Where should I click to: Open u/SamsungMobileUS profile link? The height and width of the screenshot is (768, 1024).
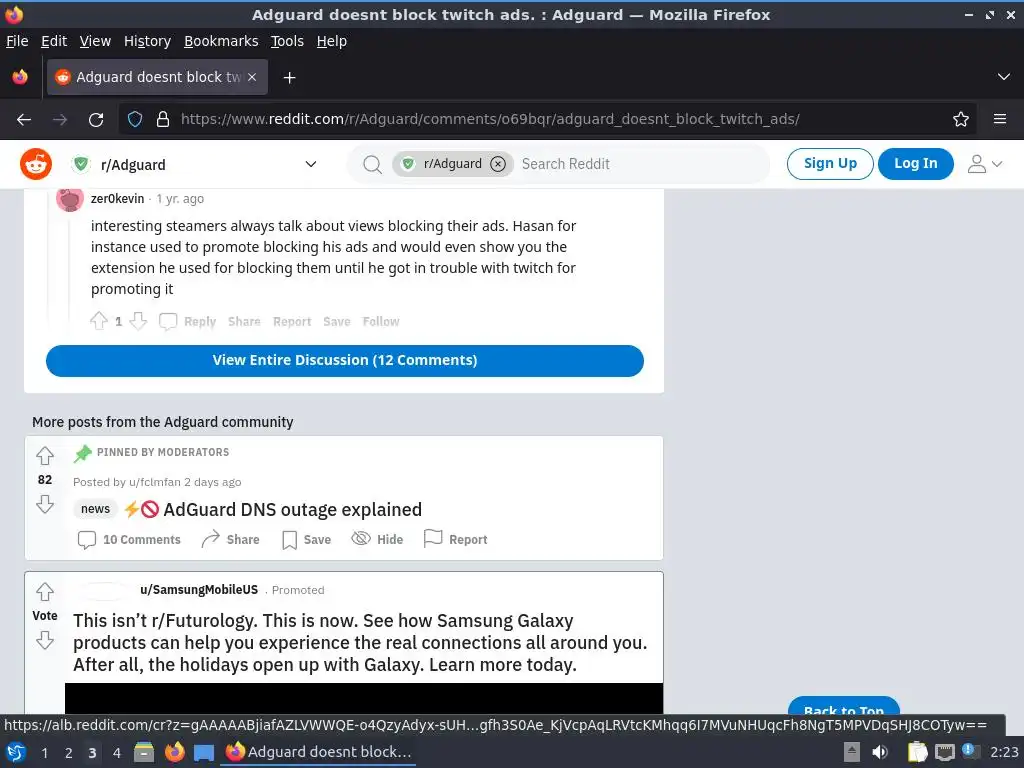point(199,590)
